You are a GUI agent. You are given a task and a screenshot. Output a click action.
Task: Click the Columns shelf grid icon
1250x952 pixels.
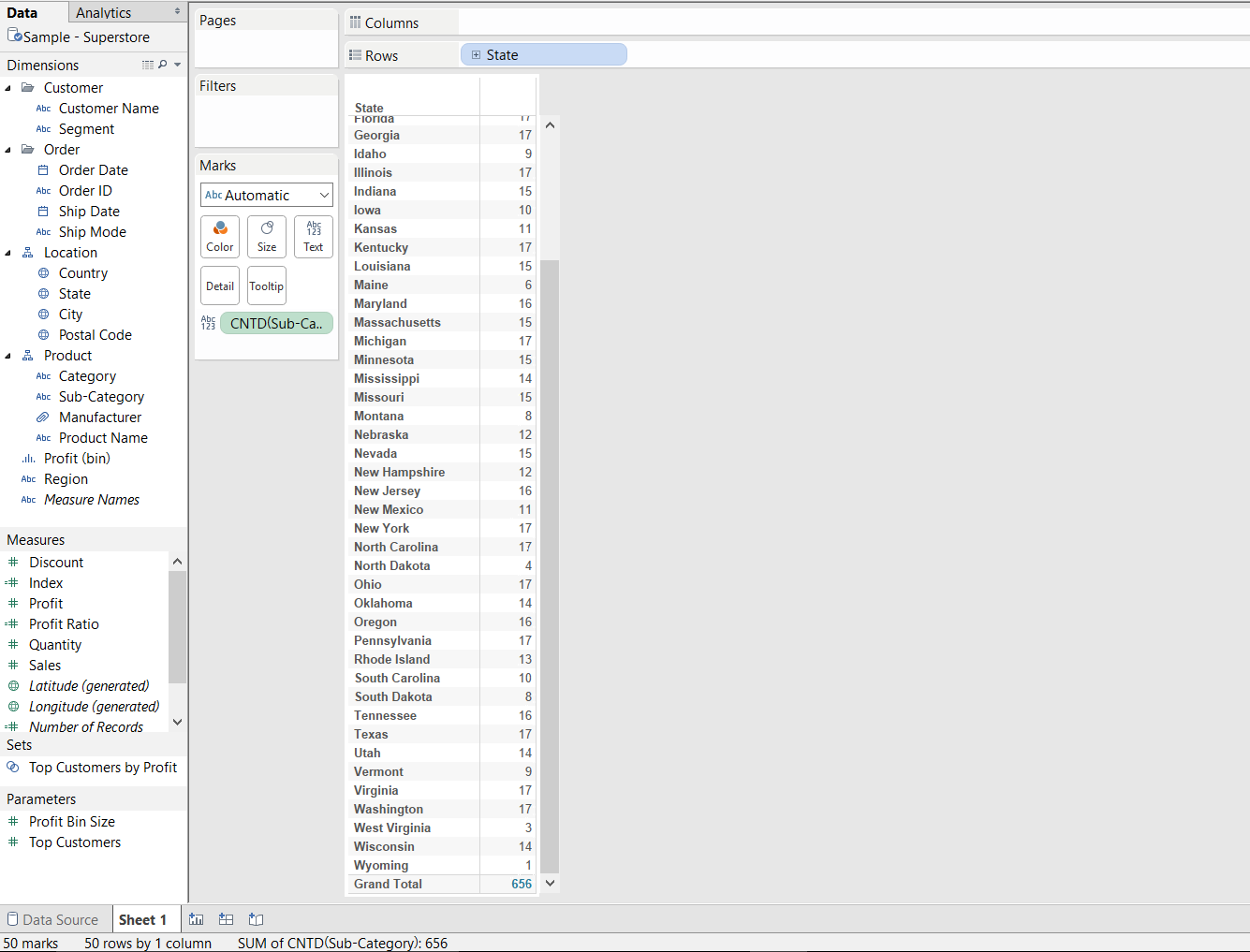(356, 22)
